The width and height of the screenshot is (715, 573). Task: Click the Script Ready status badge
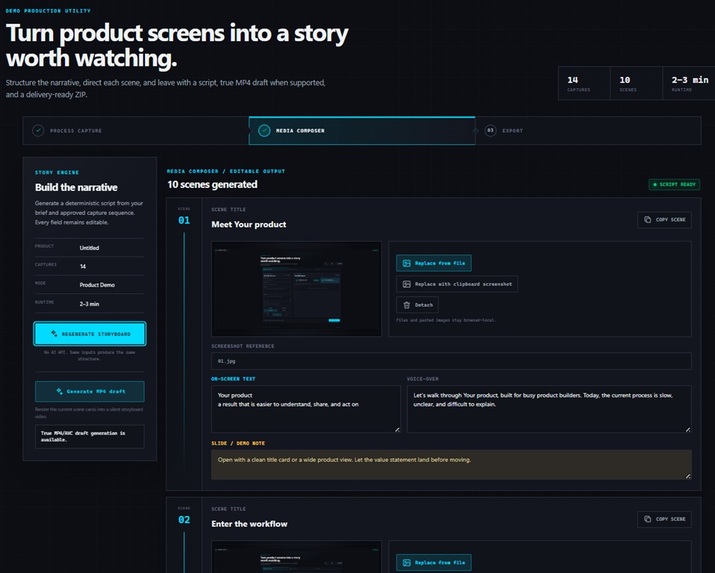(x=674, y=185)
